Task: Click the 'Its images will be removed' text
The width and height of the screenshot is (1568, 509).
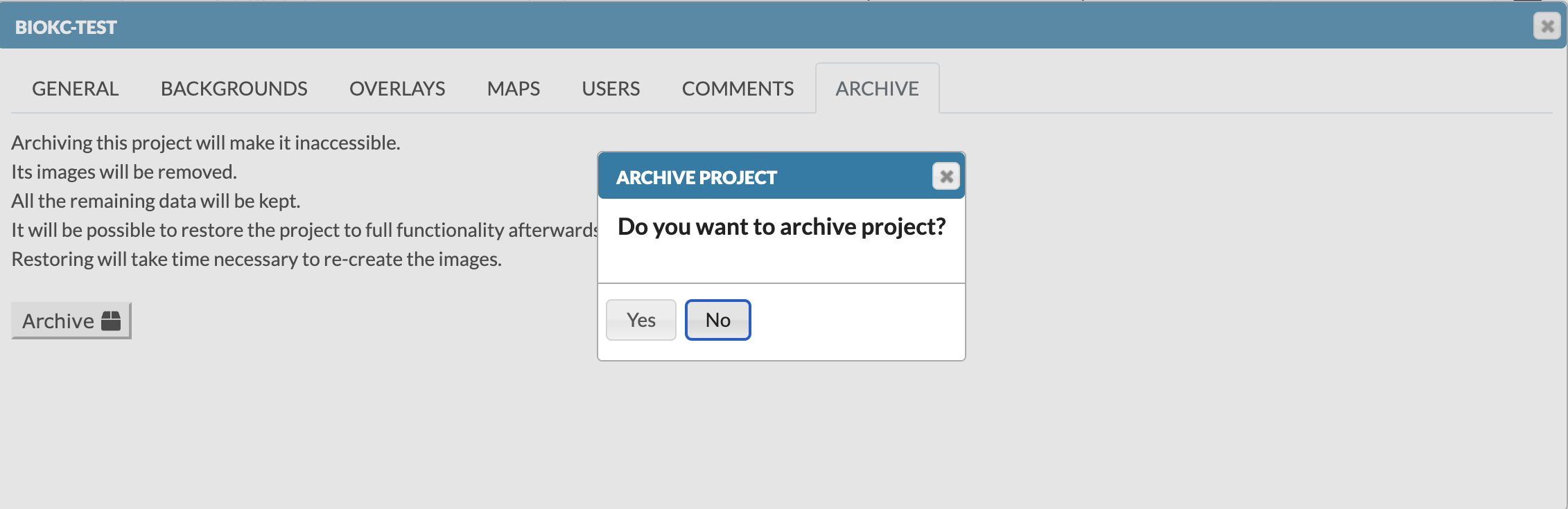Action: pyautogui.click(x=124, y=172)
